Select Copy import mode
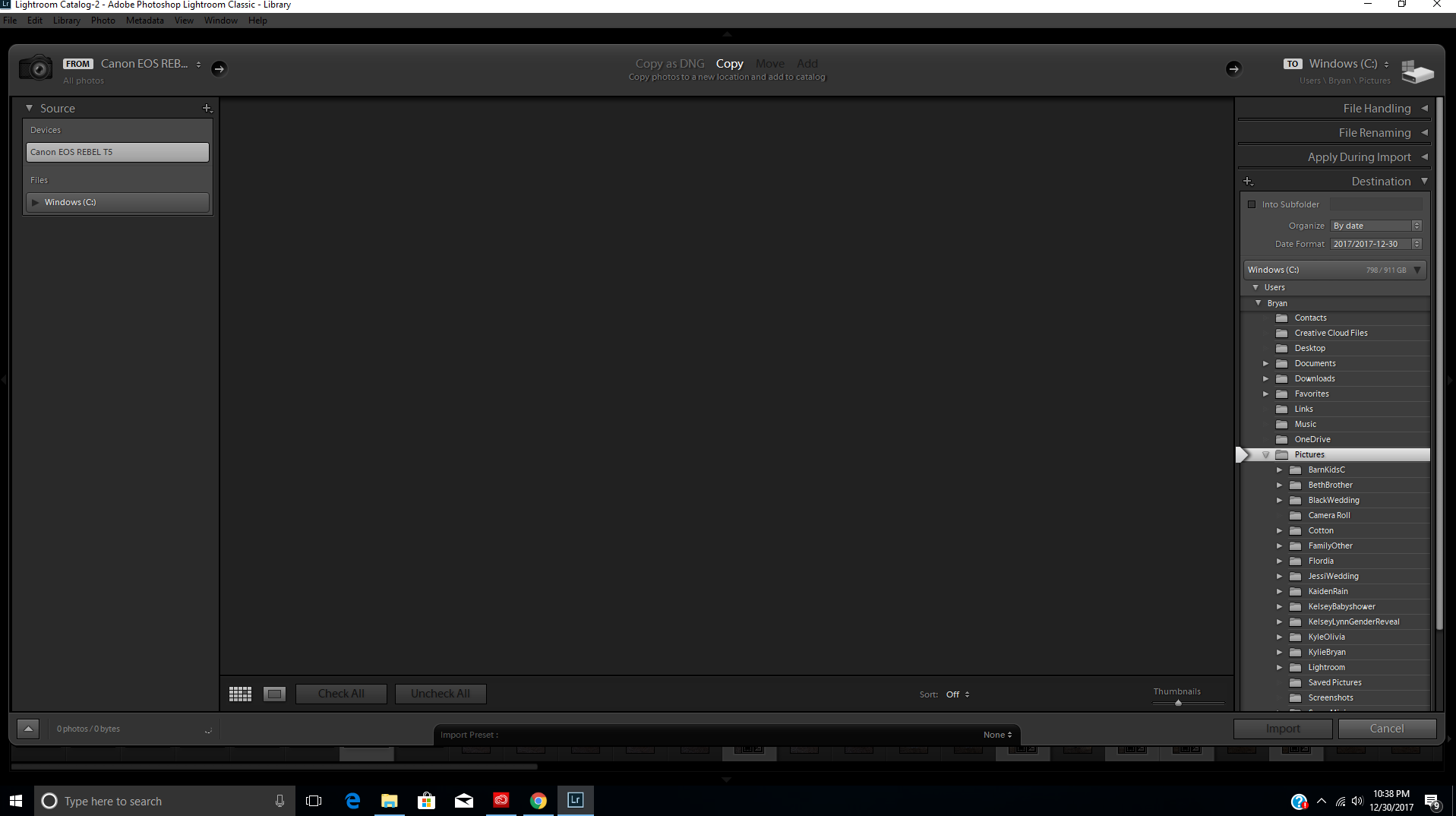 (729, 64)
